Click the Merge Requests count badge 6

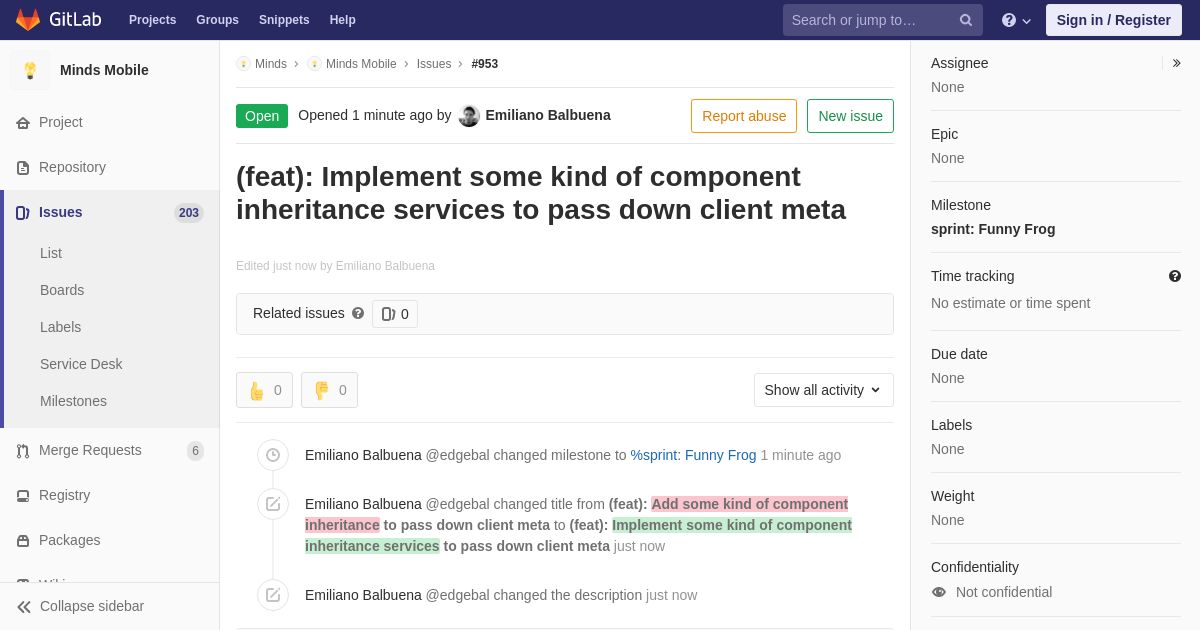point(195,451)
